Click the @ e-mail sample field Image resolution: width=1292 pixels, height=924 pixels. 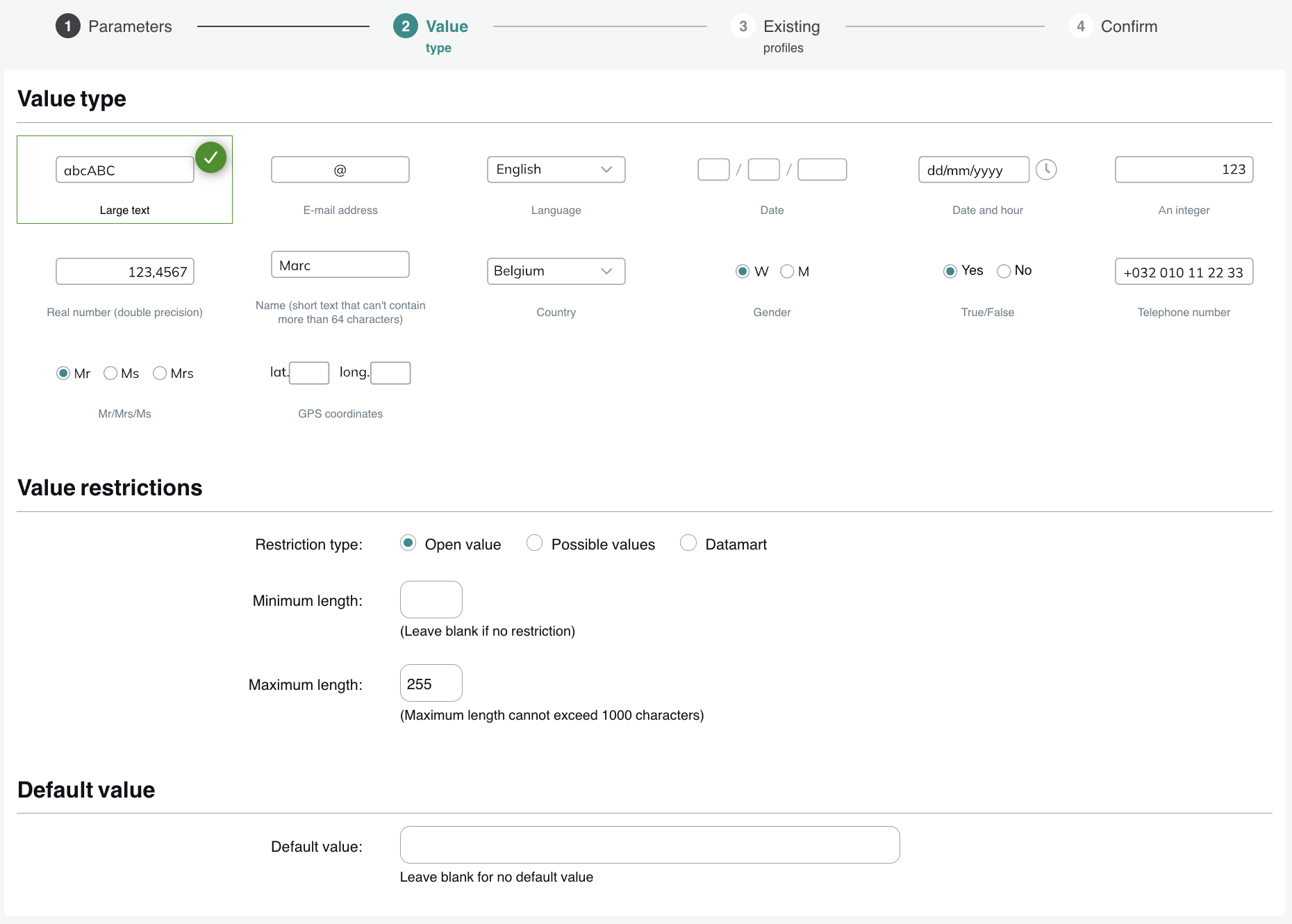pyautogui.click(x=340, y=170)
